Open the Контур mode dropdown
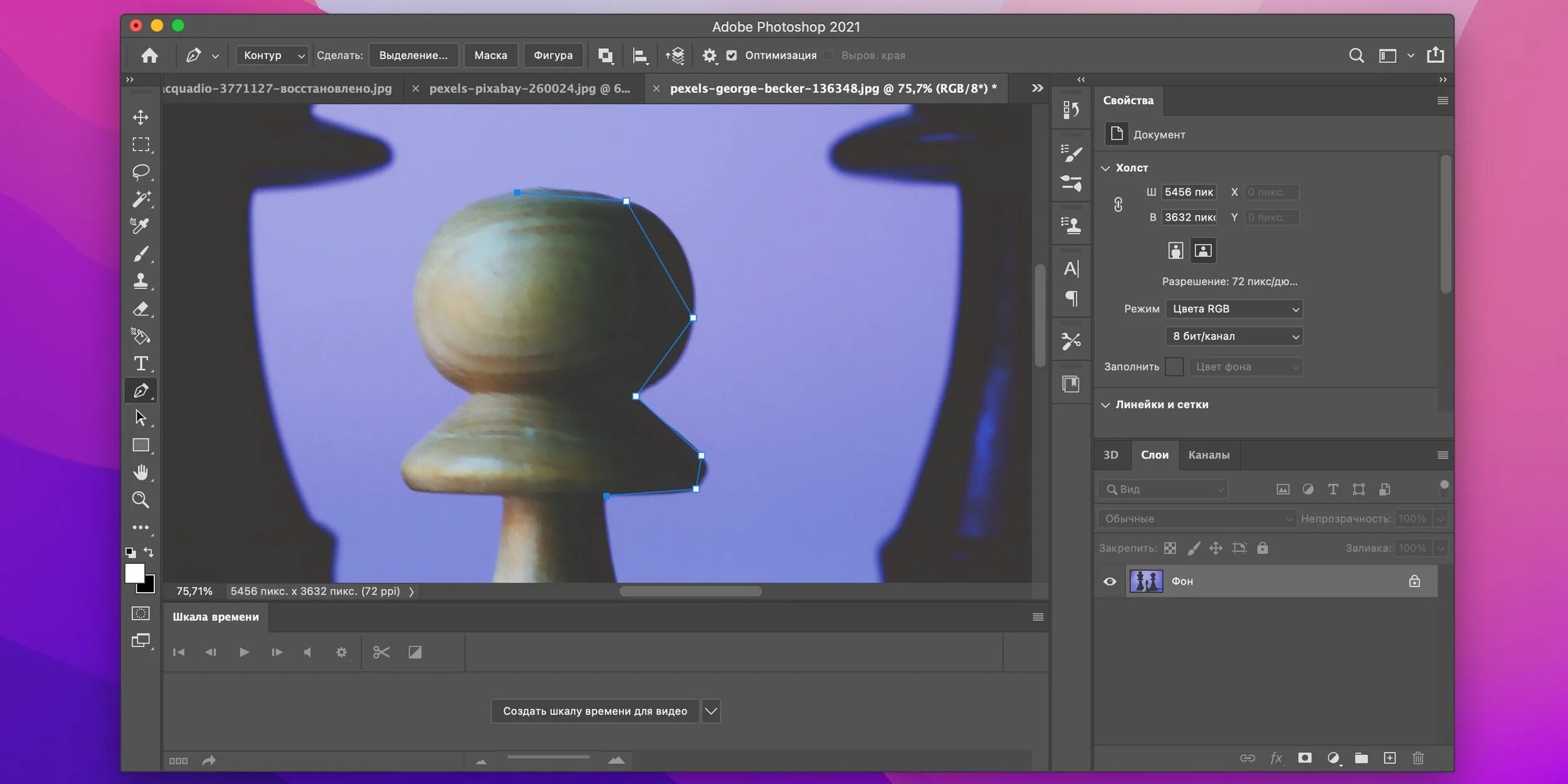The width and height of the screenshot is (1568, 784). tap(273, 56)
